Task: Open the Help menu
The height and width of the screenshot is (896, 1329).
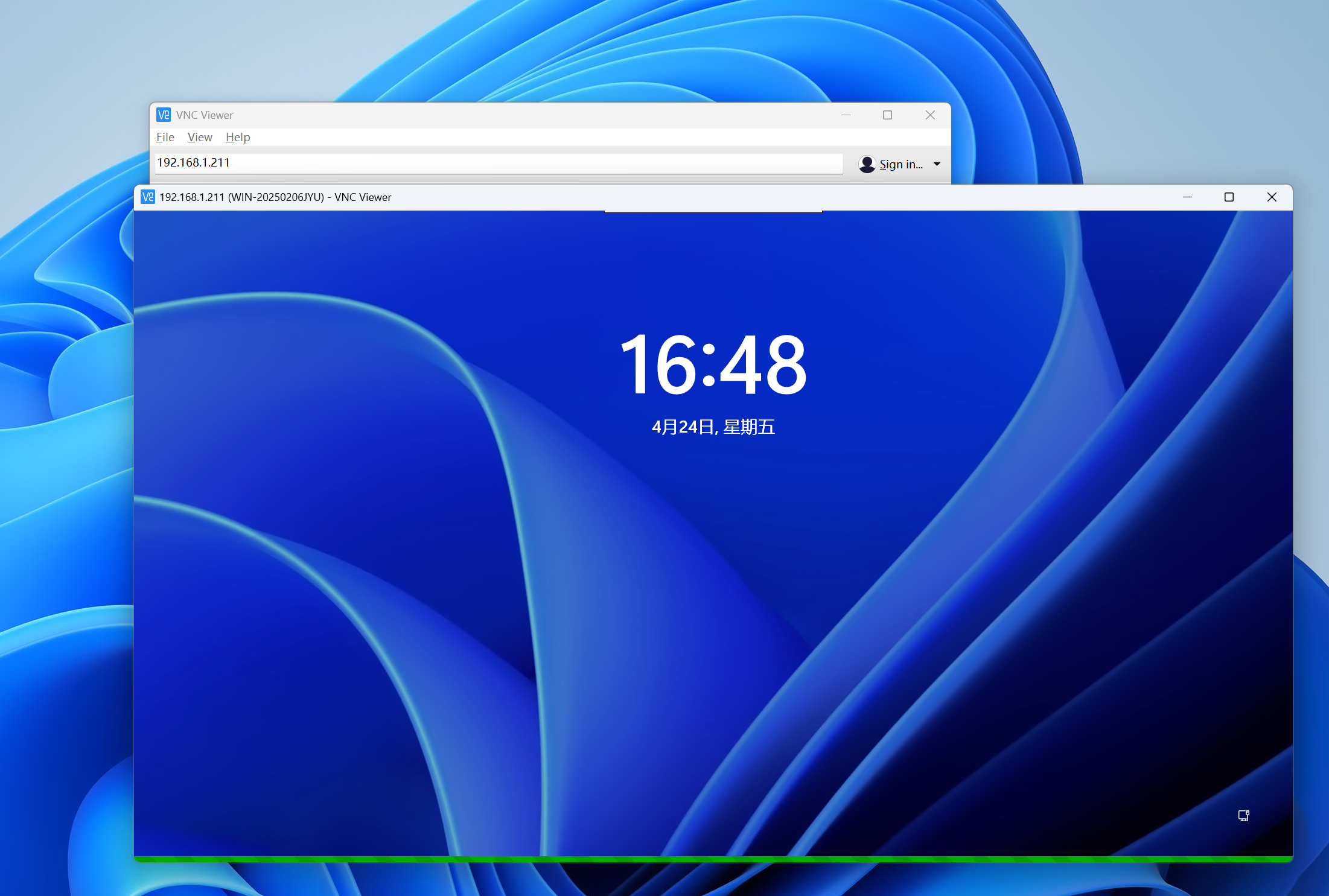Action: point(238,137)
